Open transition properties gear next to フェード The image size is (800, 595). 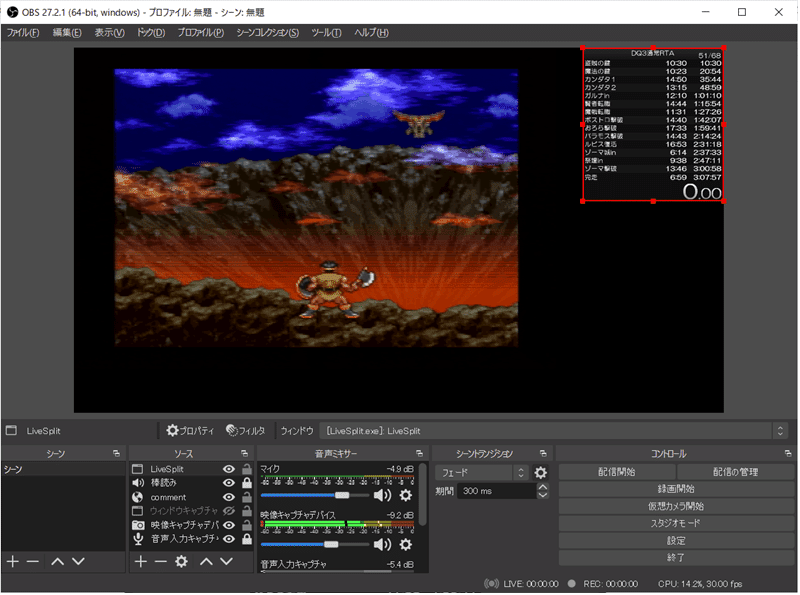click(x=541, y=474)
